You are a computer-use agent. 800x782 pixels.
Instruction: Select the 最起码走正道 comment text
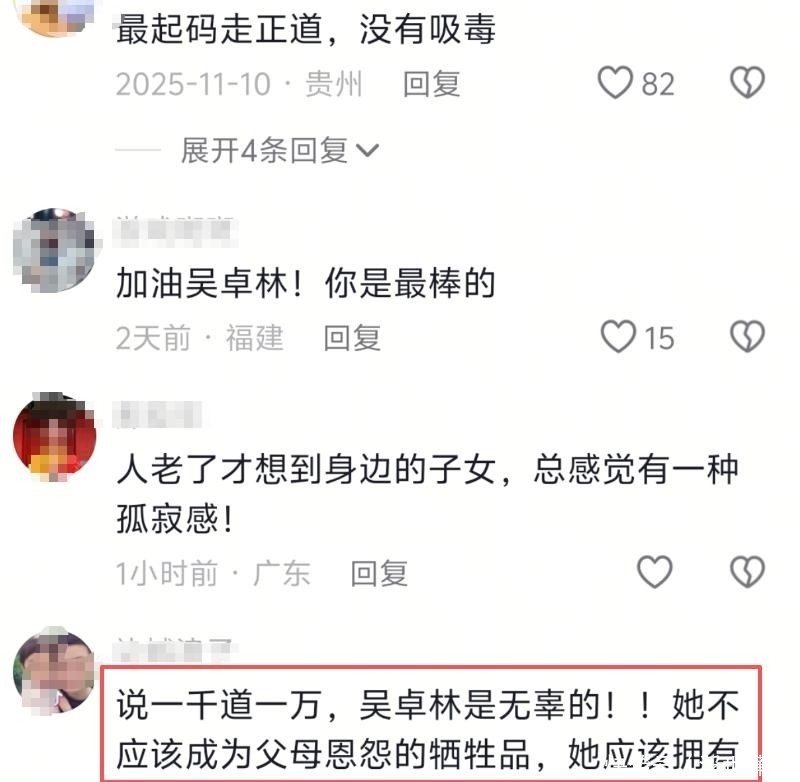tap(306, 29)
